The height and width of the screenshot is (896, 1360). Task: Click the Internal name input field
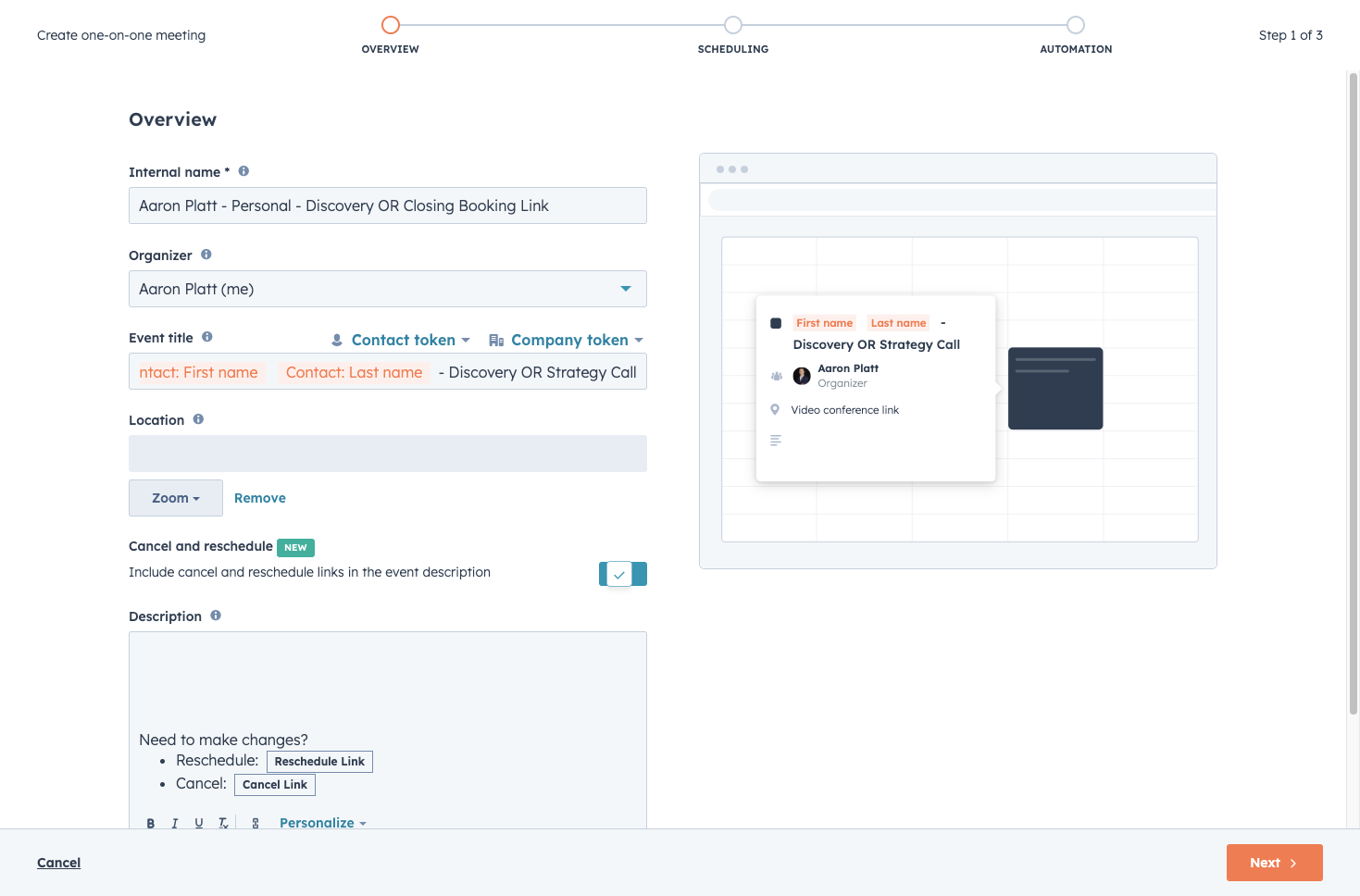click(x=388, y=205)
